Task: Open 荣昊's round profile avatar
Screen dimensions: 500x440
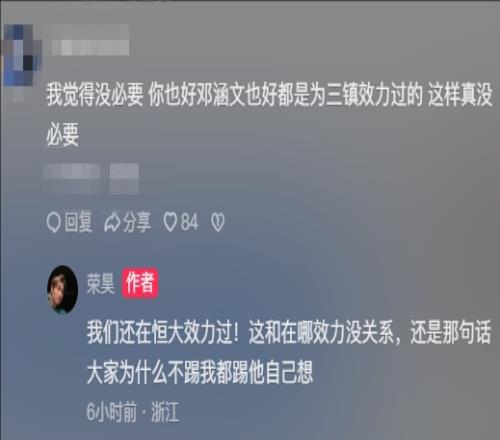Action: pyautogui.click(x=62, y=289)
